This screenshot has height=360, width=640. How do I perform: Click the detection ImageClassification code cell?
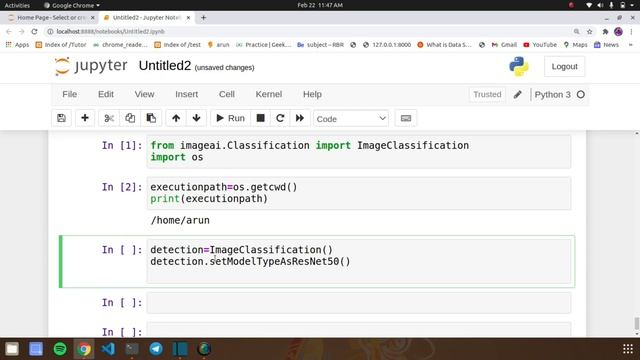click(359, 261)
